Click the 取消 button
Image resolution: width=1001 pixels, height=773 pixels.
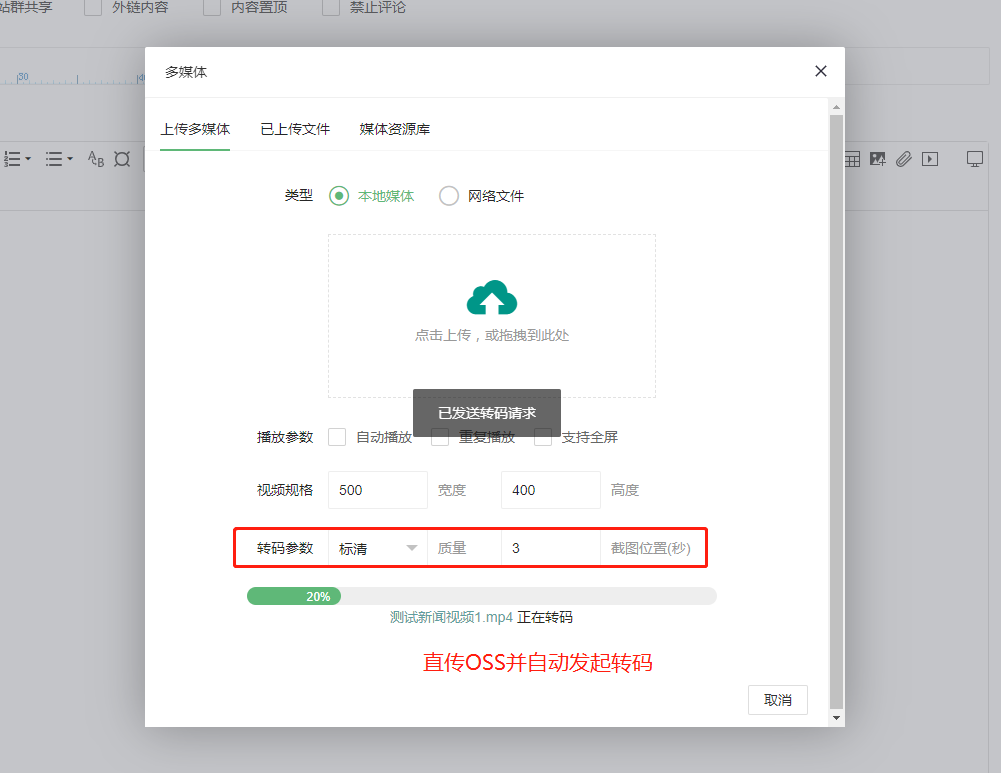coord(778,700)
